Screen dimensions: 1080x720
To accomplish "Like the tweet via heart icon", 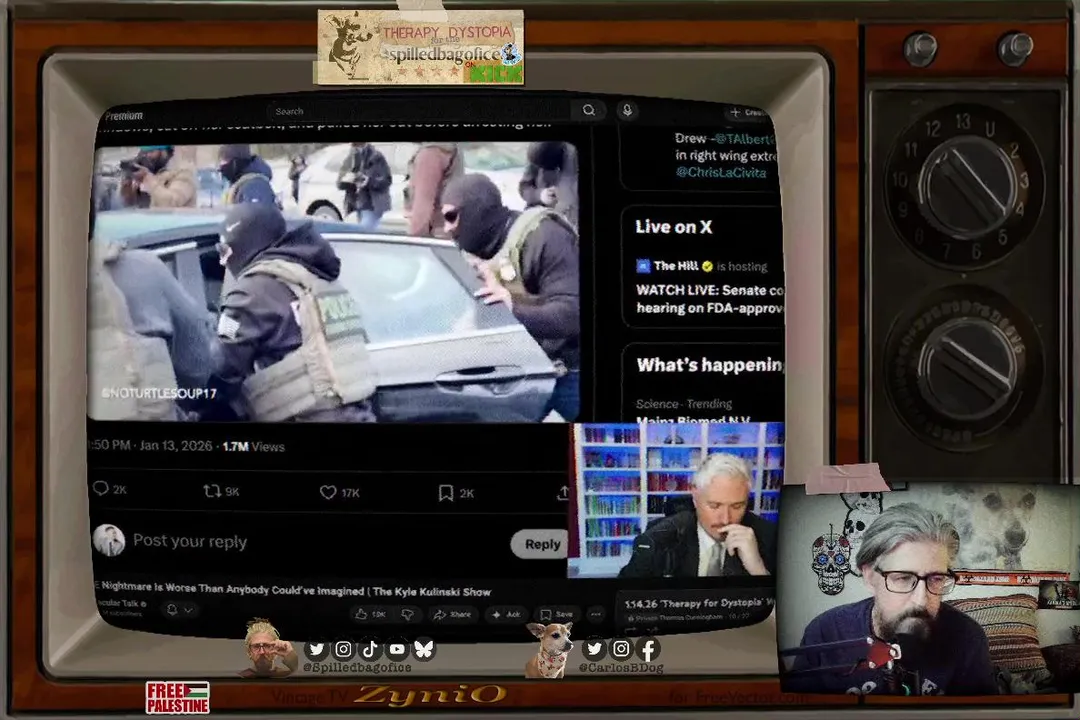I will (x=328, y=492).
